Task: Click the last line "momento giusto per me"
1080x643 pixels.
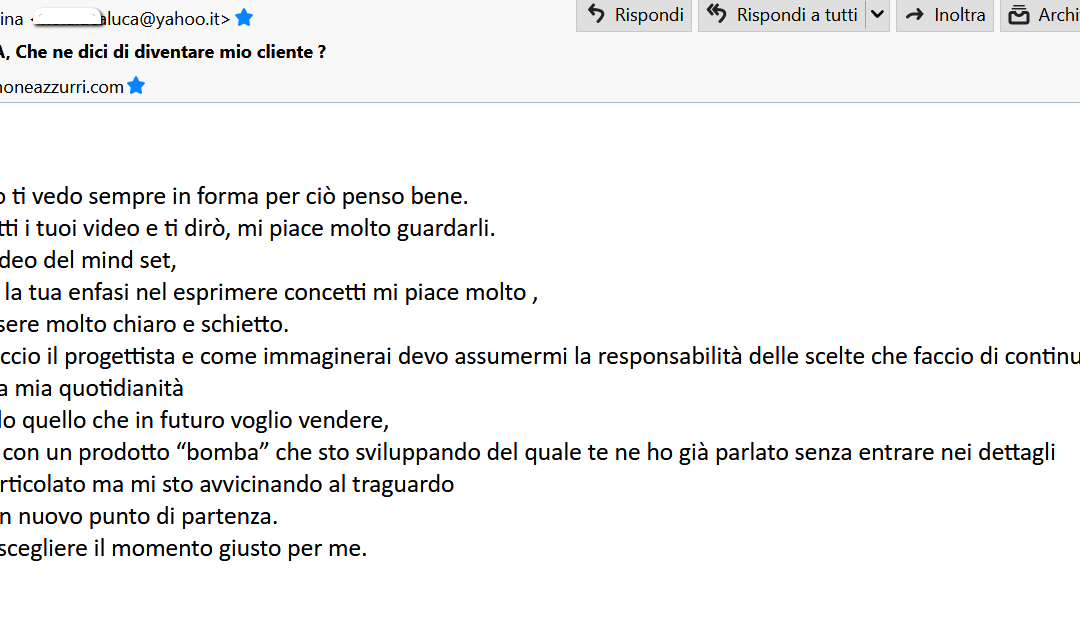Action: pos(184,548)
